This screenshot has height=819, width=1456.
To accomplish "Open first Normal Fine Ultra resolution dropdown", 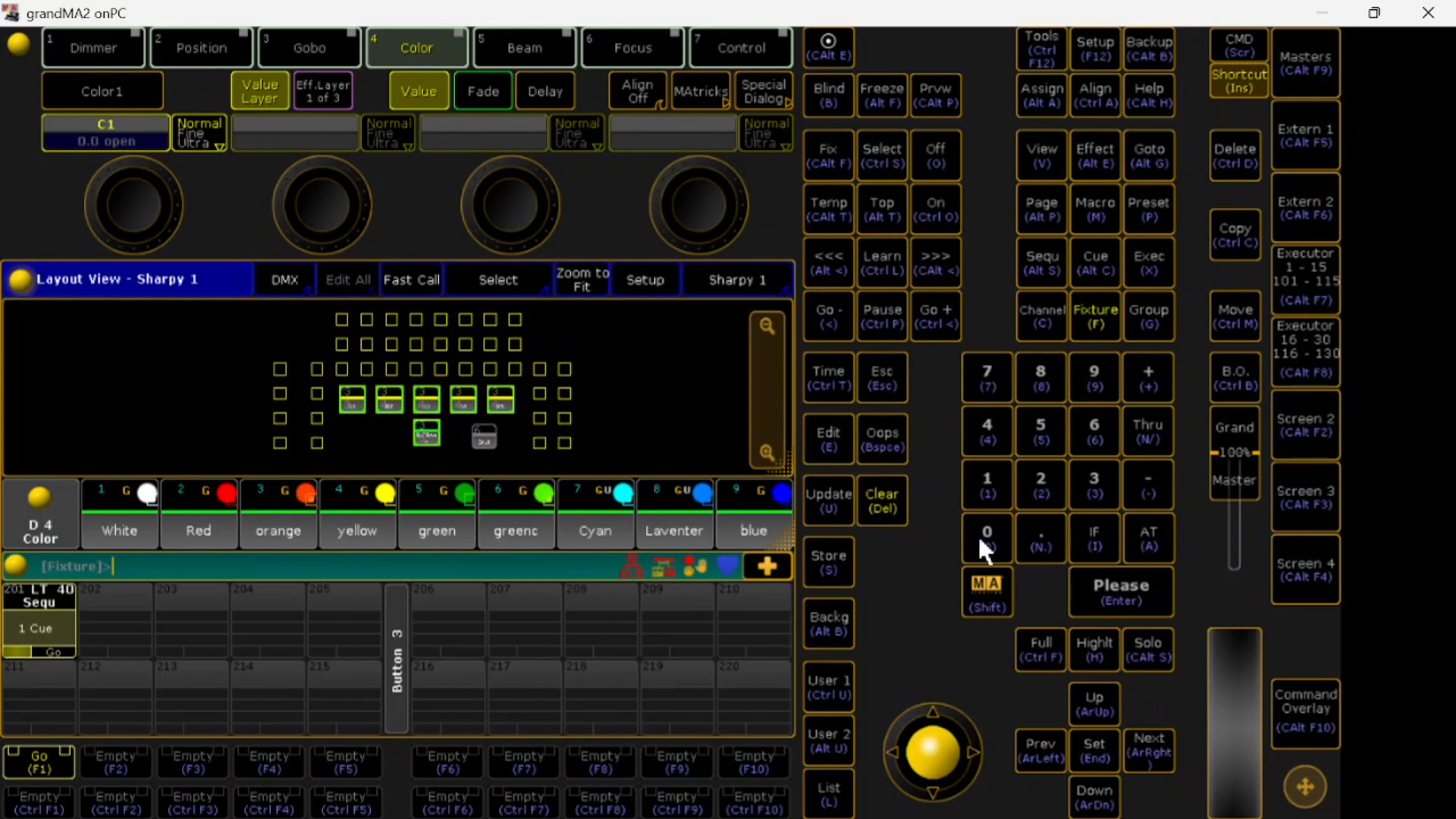I will (x=200, y=133).
